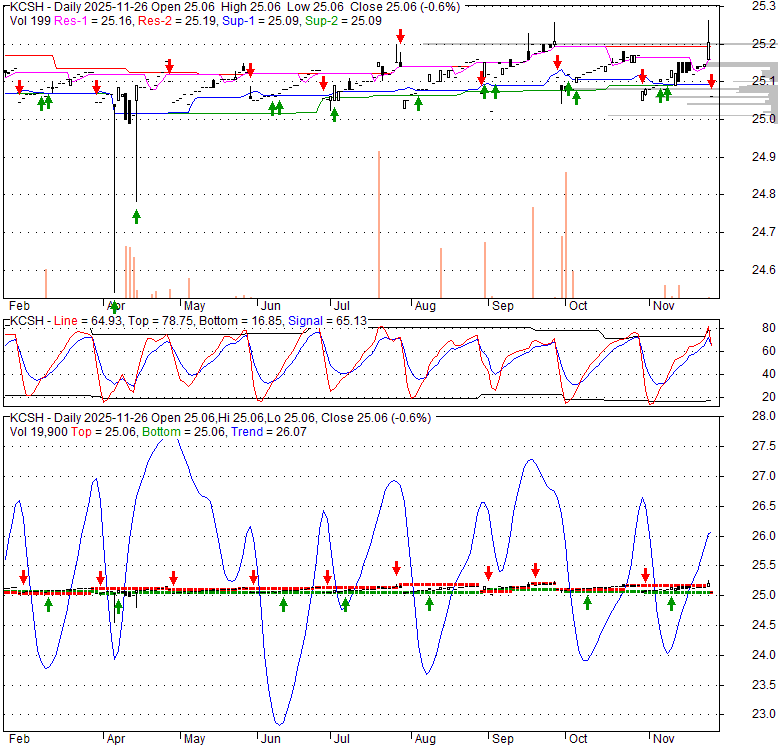Click Nov label on the bottom panel axis
Image resolution: width=780 pixels, height=745 pixels.
click(662, 739)
